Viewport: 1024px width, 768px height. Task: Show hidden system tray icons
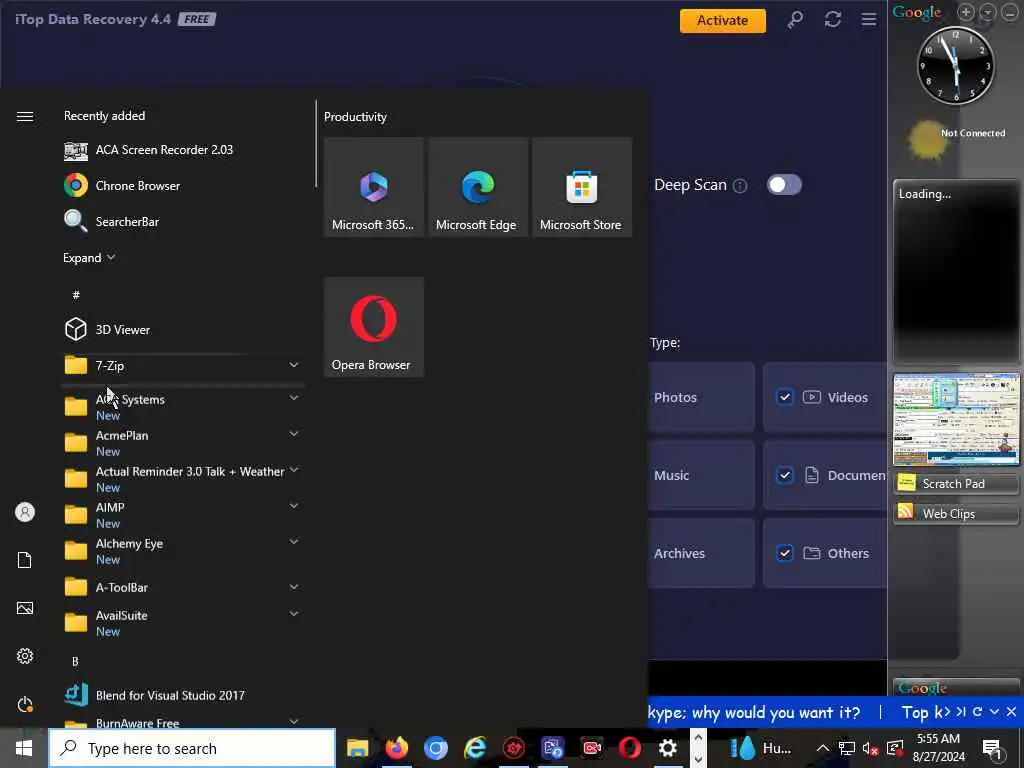pos(823,748)
